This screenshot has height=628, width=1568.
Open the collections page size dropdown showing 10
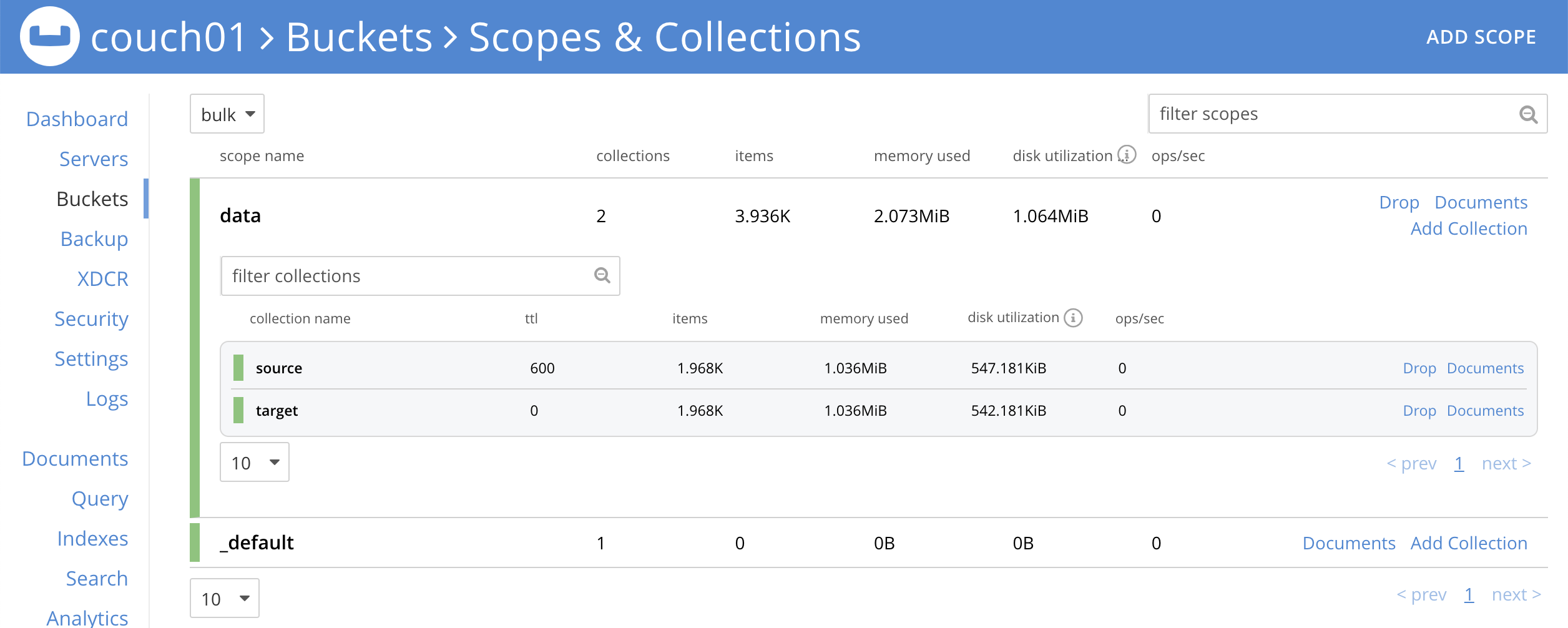[254, 462]
